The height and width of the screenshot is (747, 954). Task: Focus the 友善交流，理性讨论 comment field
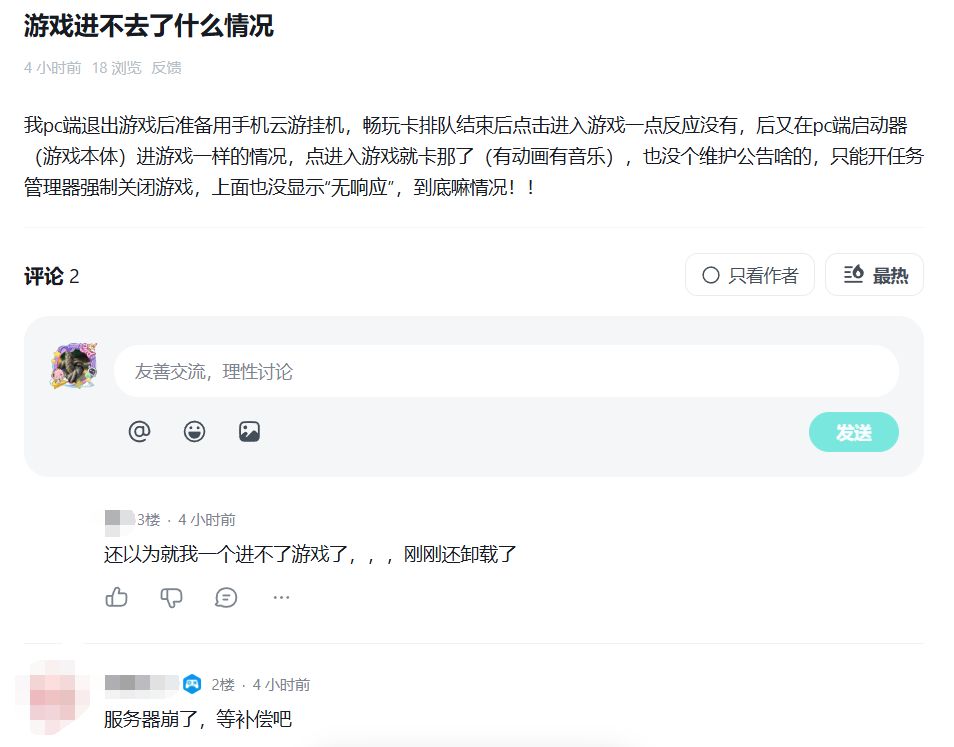[x=506, y=371]
